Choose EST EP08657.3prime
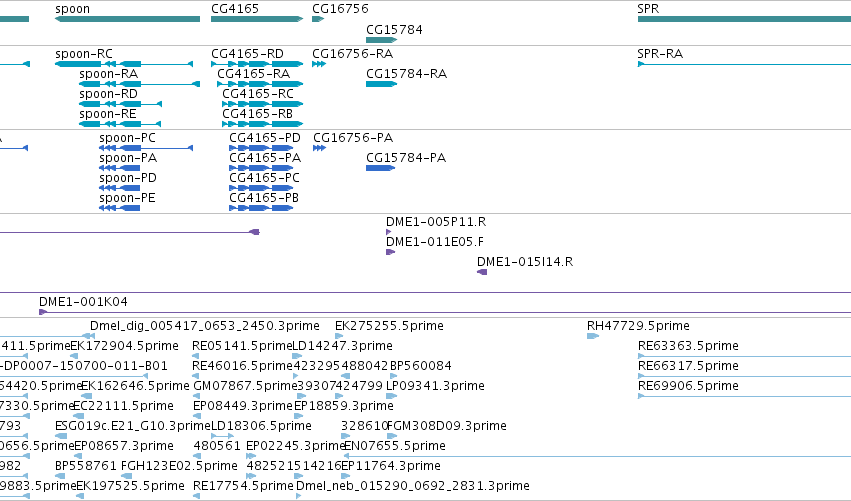Viewport: 851px width, 501px height. coord(124,446)
